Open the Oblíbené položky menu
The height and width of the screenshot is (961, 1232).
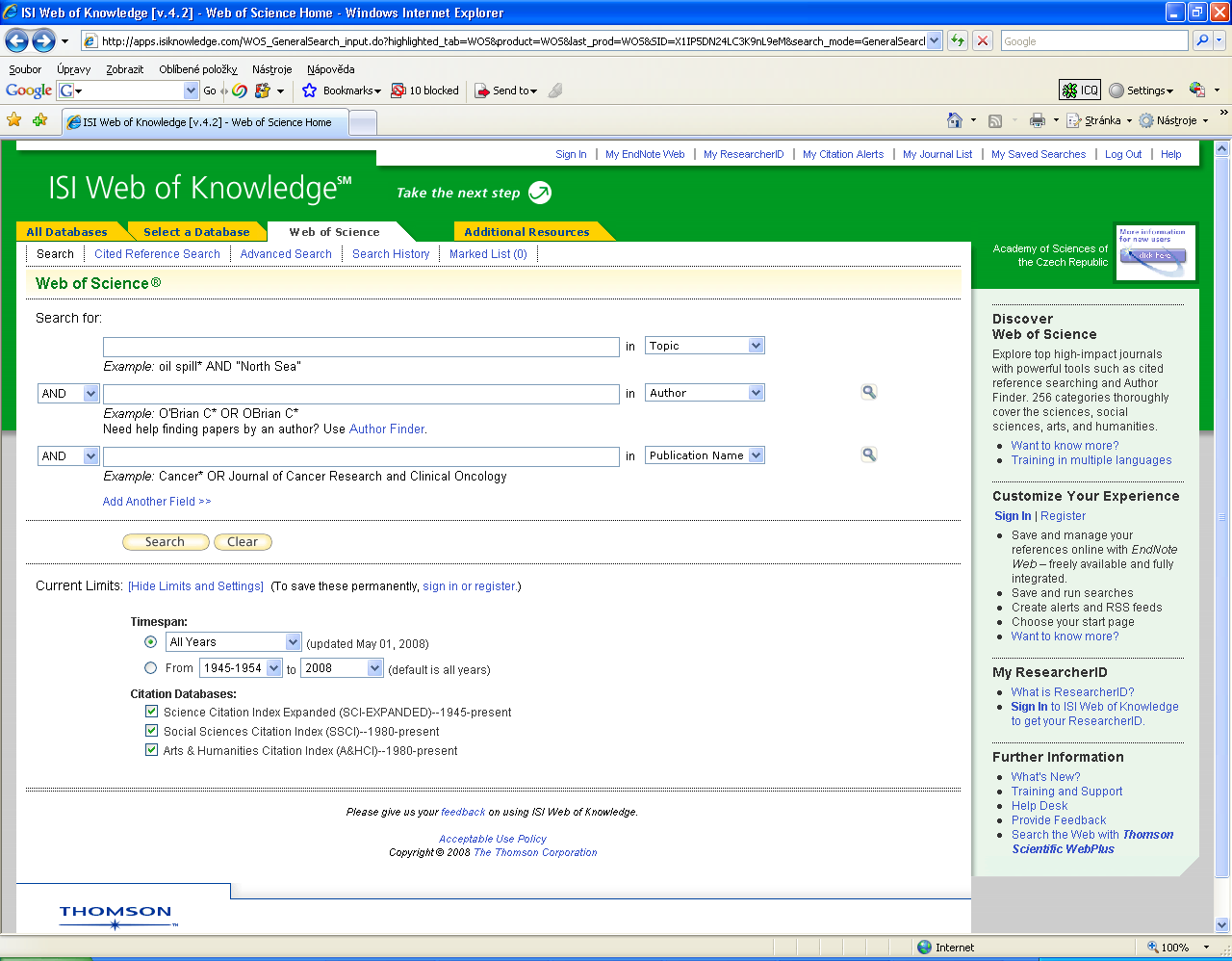pos(198,69)
